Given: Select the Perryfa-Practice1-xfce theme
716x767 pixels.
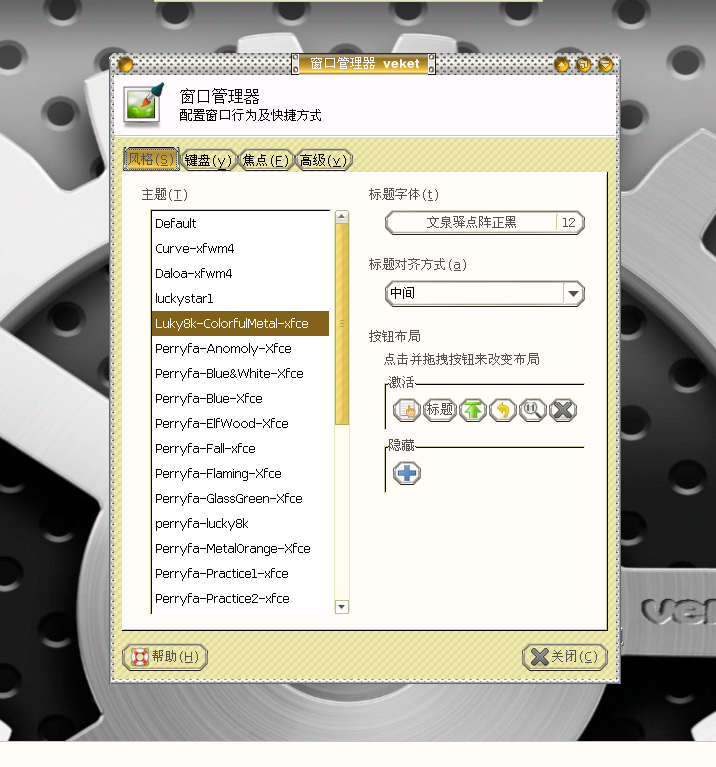Looking at the screenshot, I should click(240, 573).
